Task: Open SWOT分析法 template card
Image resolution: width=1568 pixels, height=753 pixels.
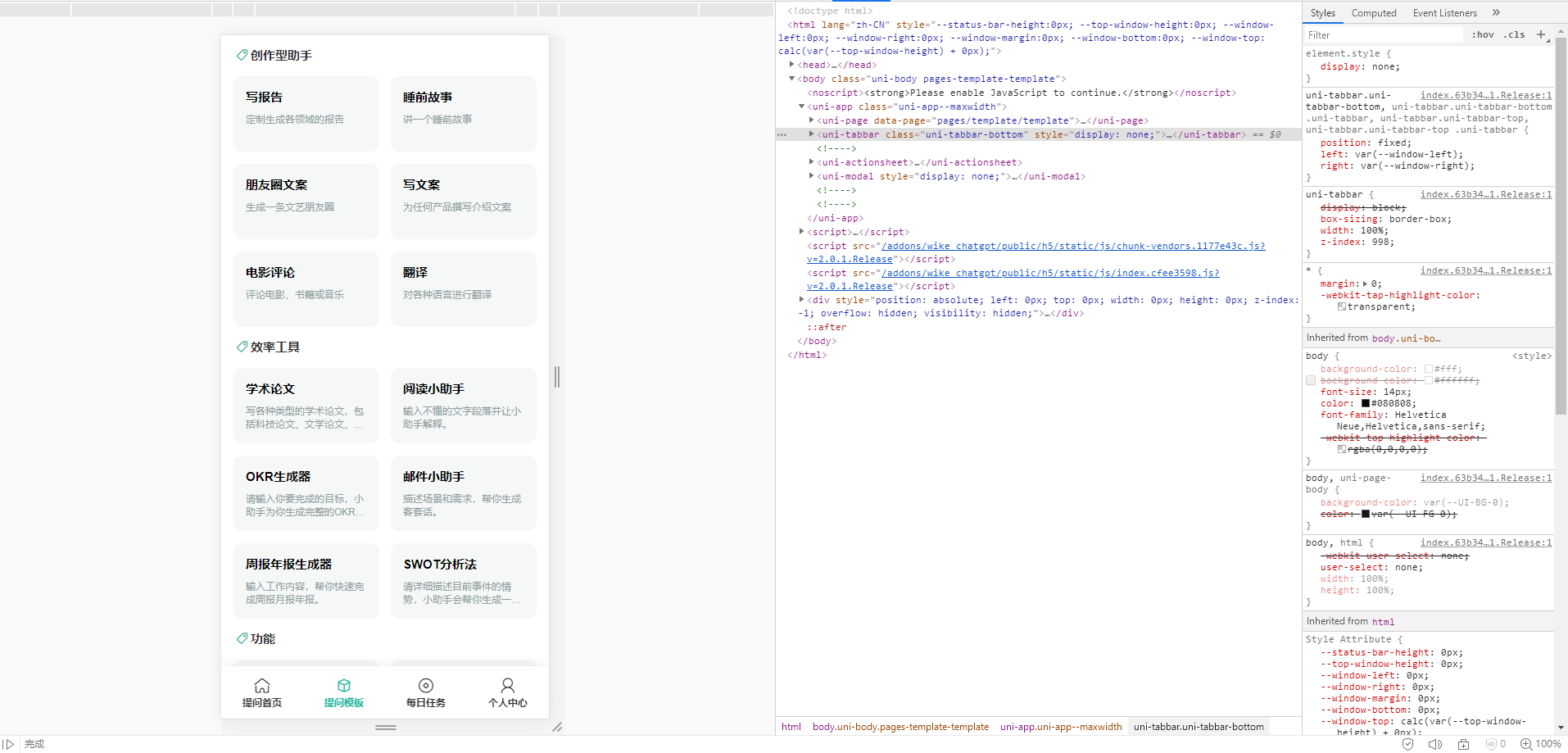Action: [464, 581]
